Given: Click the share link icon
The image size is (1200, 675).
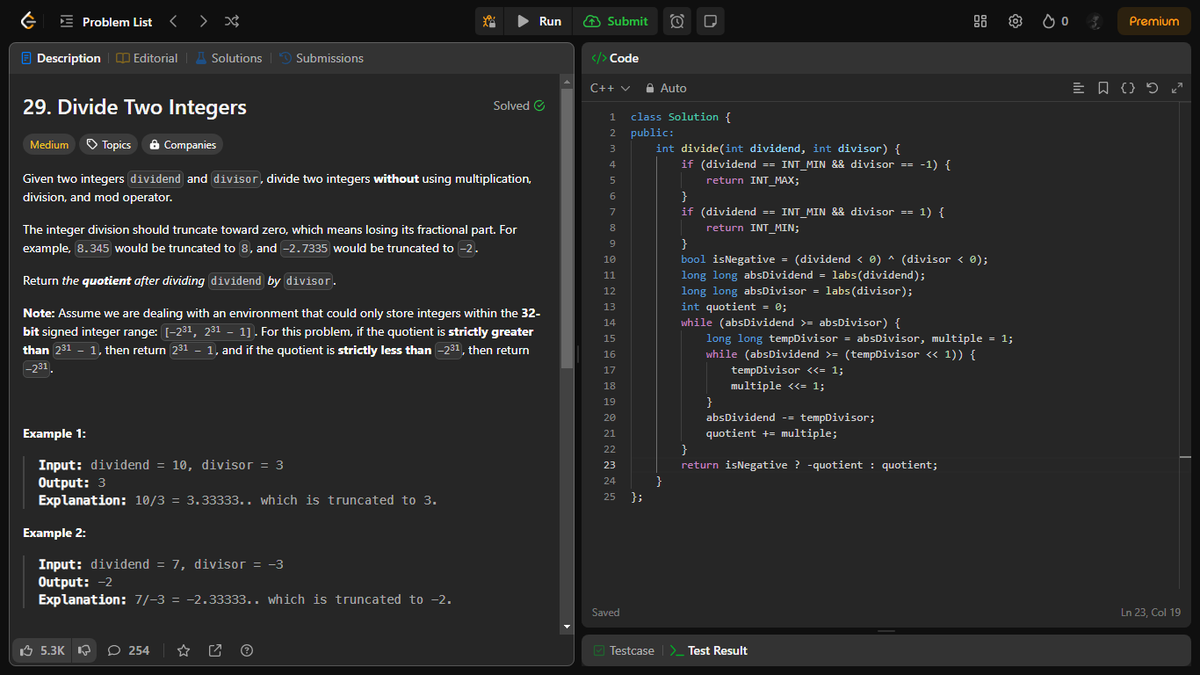Looking at the screenshot, I should point(214,650).
